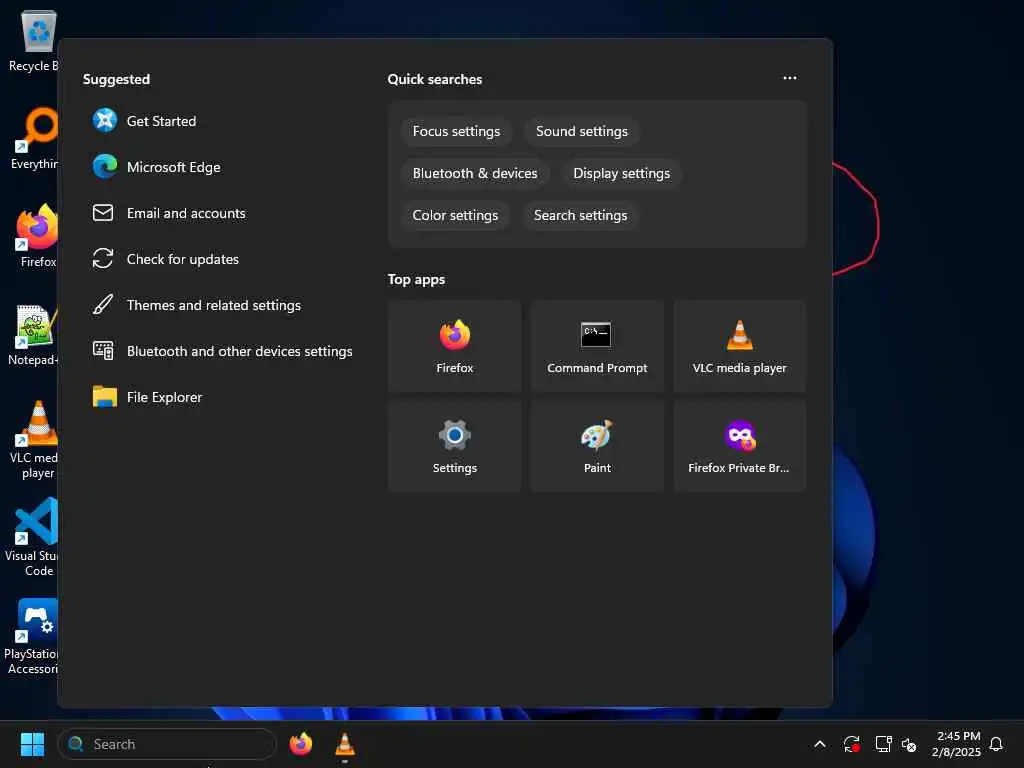The width and height of the screenshot is (1024, 768).
Task: Open Firefox from the taskbar
Action: pos(300,744)
